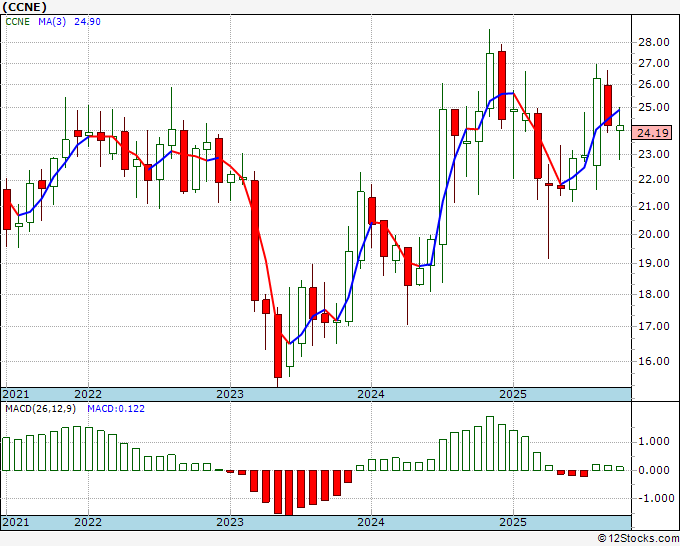The width and height of the screenshot is (680, 546).
Task: Click the green CCNE legend label
Action: (17, 21)
